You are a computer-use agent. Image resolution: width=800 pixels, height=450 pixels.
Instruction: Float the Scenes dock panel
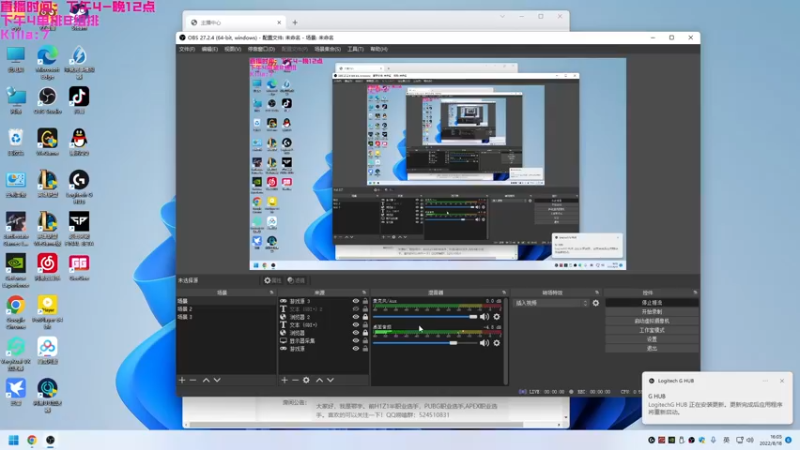(x=271, y=292)
